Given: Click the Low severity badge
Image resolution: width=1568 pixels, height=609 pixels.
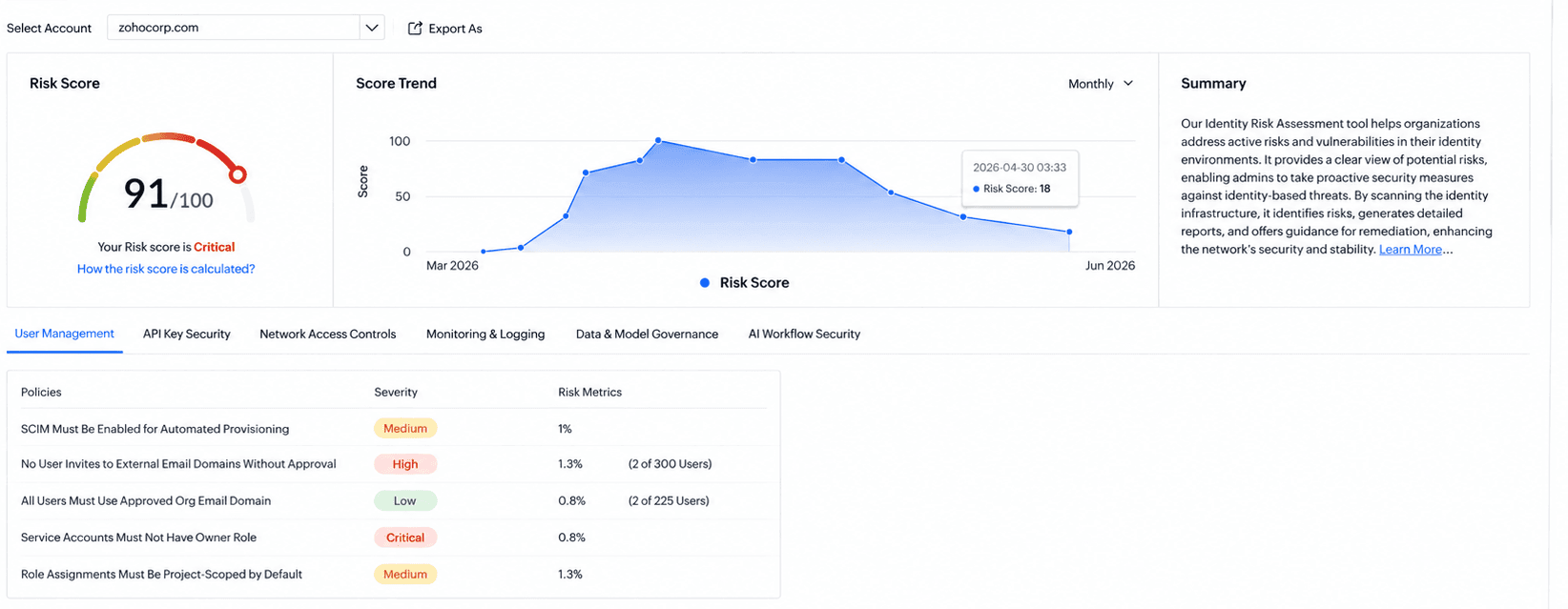Looking at the screenshot, I should pyautogui.click(x=405, y=501).
